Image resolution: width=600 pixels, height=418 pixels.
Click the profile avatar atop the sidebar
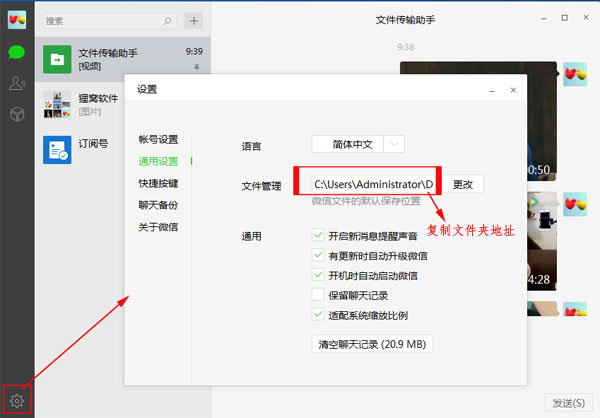coord(17,20)
